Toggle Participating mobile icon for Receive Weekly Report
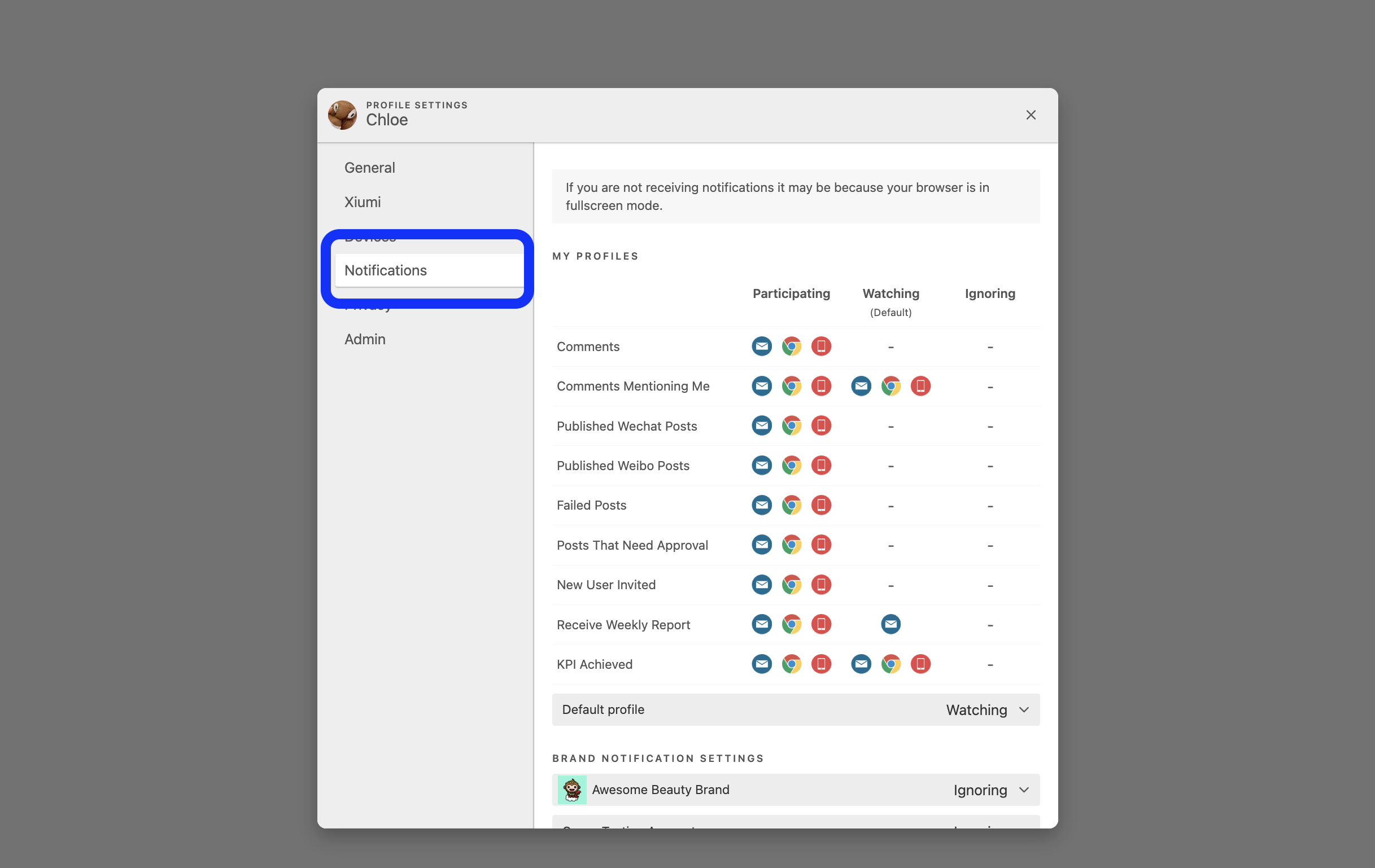The width and height of the screenshot is (1375, 868). (x=821, y=624)
